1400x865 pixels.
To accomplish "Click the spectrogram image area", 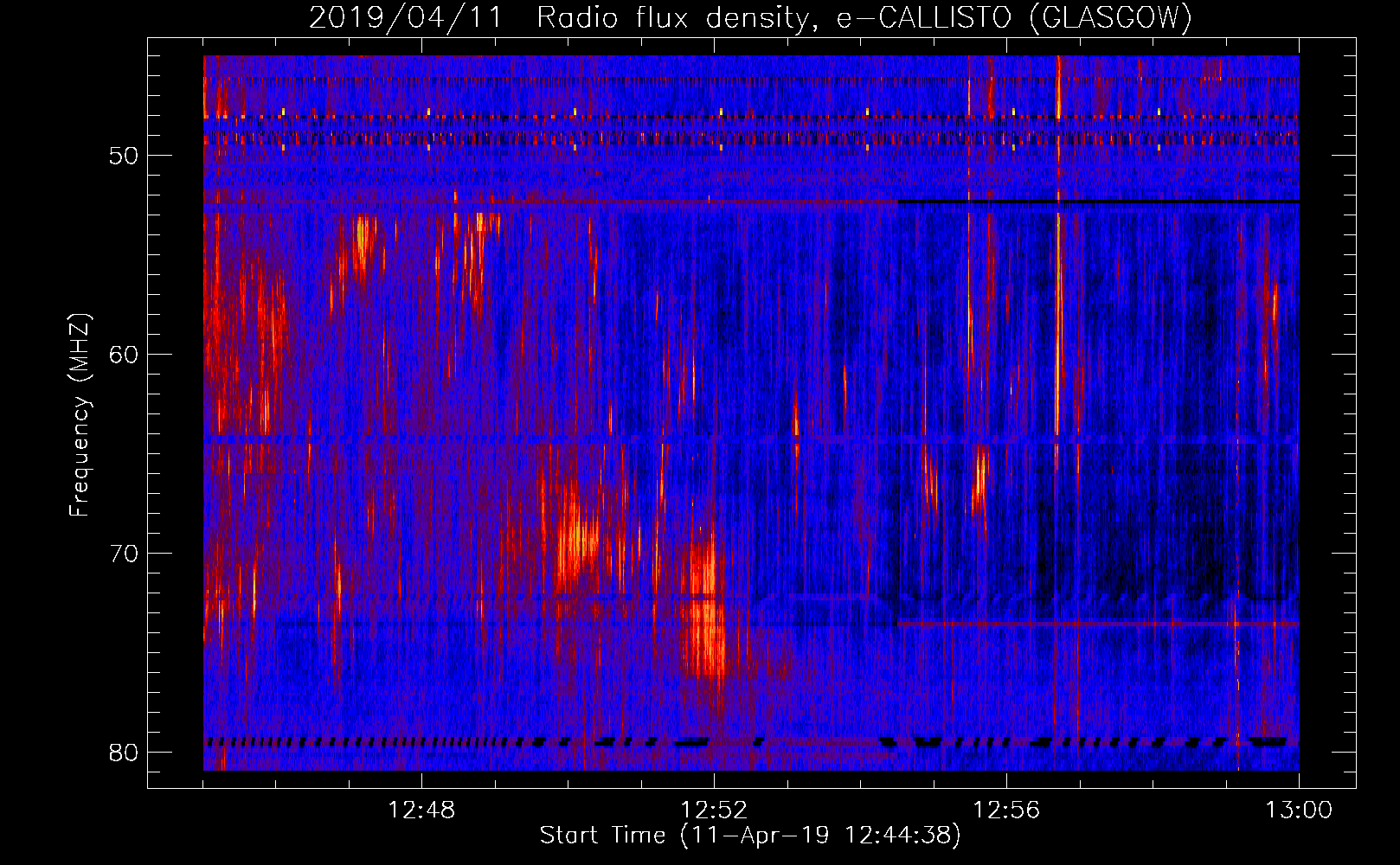I will 751,413.
